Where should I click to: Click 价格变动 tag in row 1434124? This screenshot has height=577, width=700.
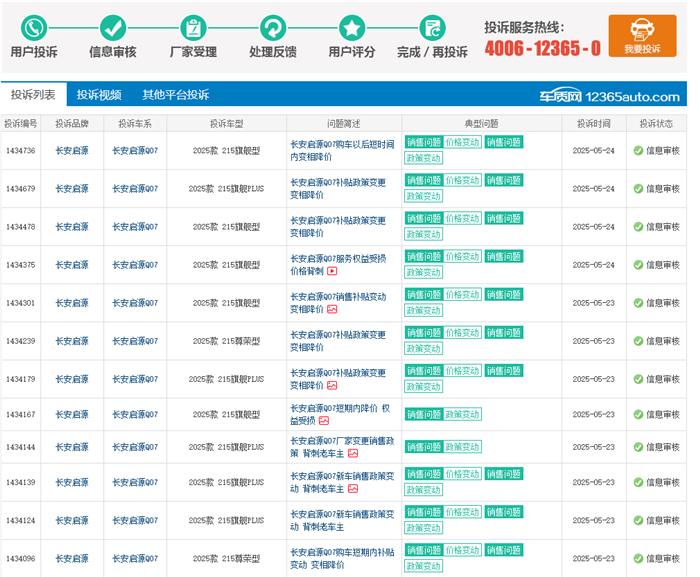click(462, 512)
